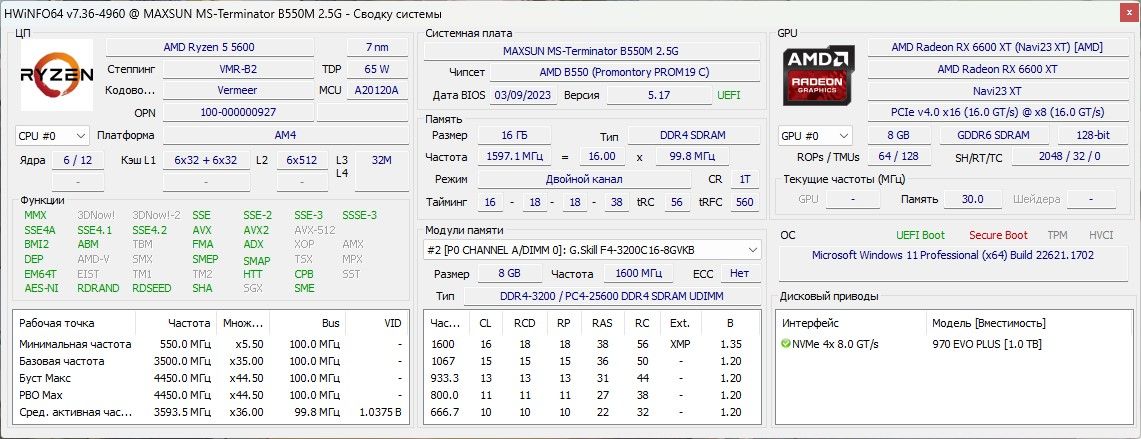Select the XMP 1600 memory timing row
This screenshot has width=1141, height=439.
[x=591, y=344]
